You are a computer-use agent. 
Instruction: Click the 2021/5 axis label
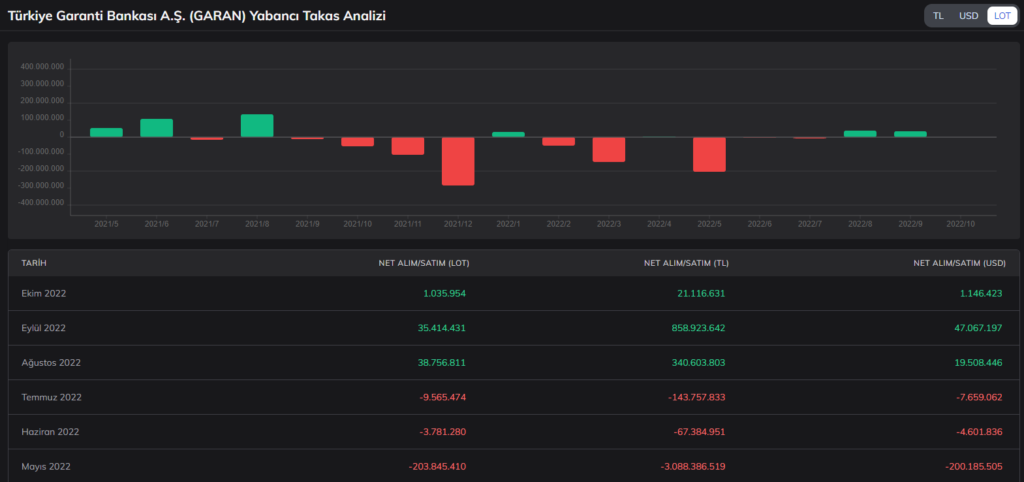pyautogui.click(x=106, y=223)
